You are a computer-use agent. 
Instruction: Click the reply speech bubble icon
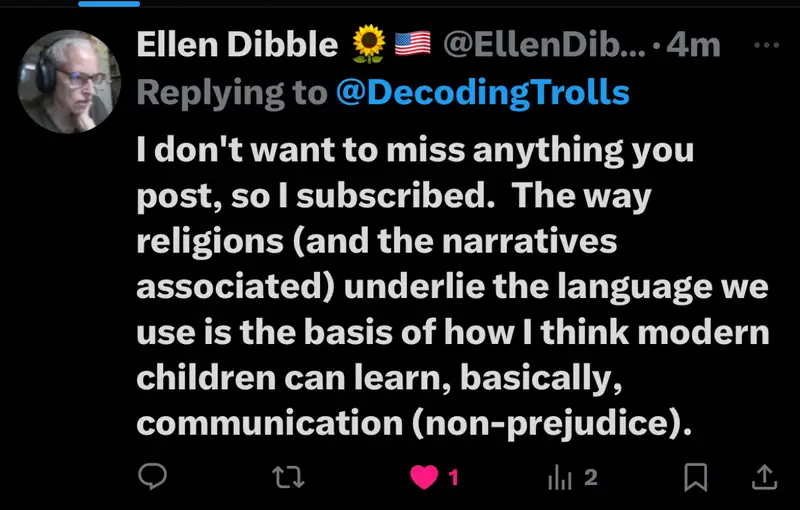152,476
